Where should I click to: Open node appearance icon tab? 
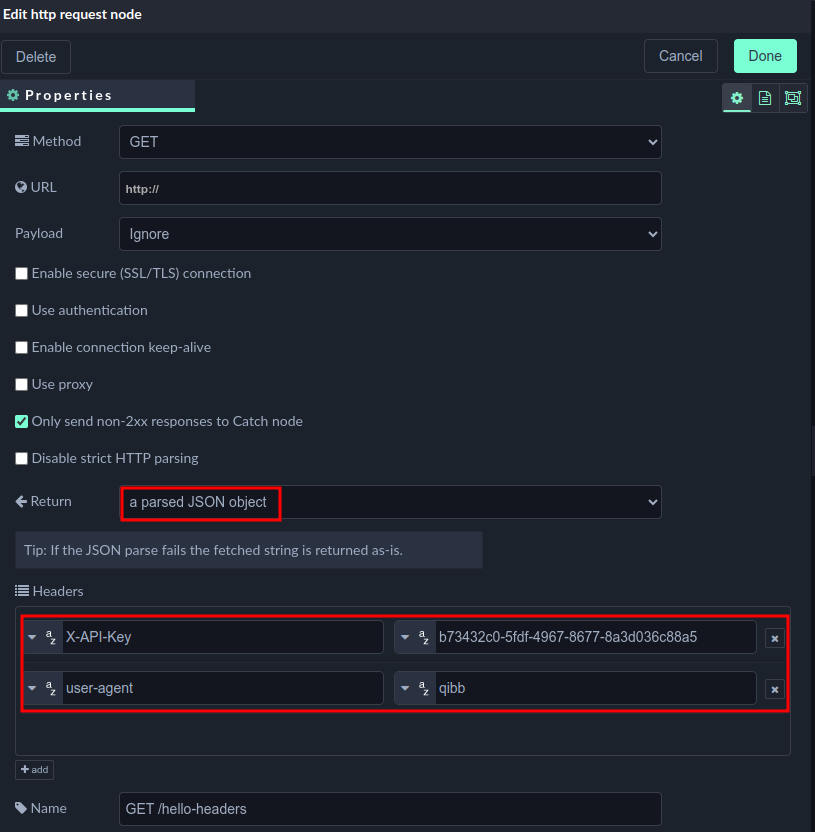tap(793, 98)
